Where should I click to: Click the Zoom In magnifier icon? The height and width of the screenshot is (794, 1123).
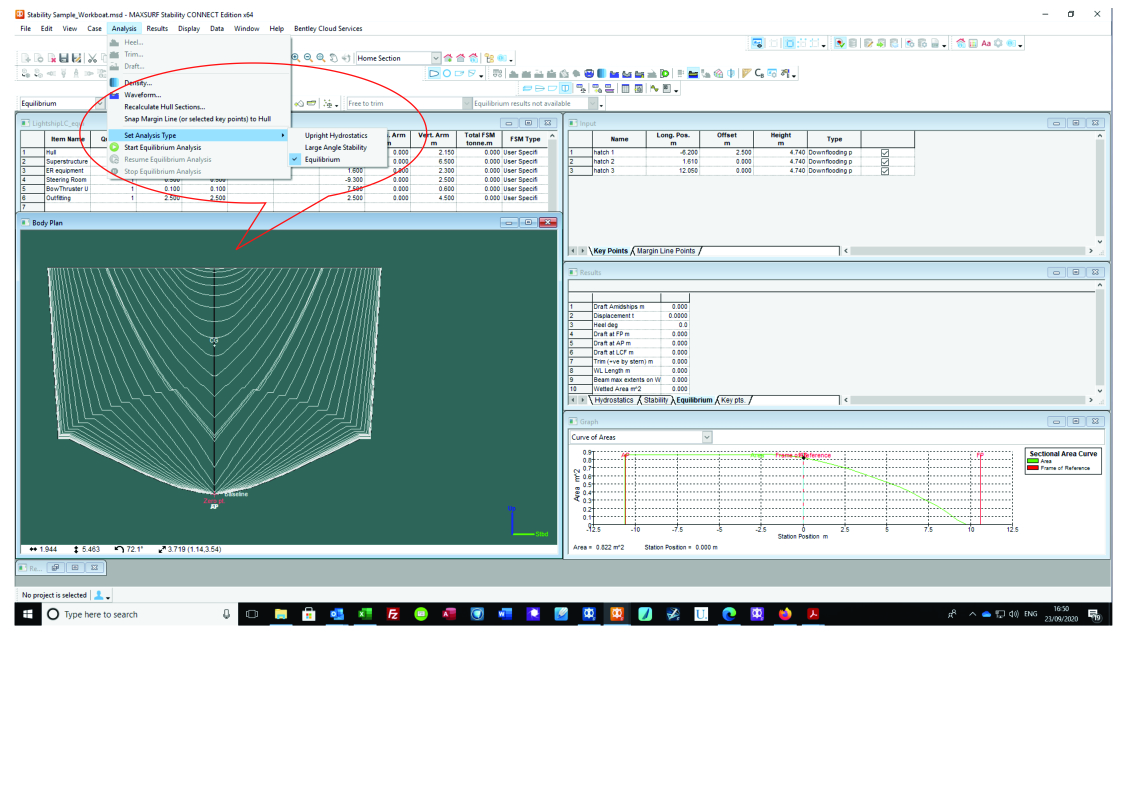point(295,58)
